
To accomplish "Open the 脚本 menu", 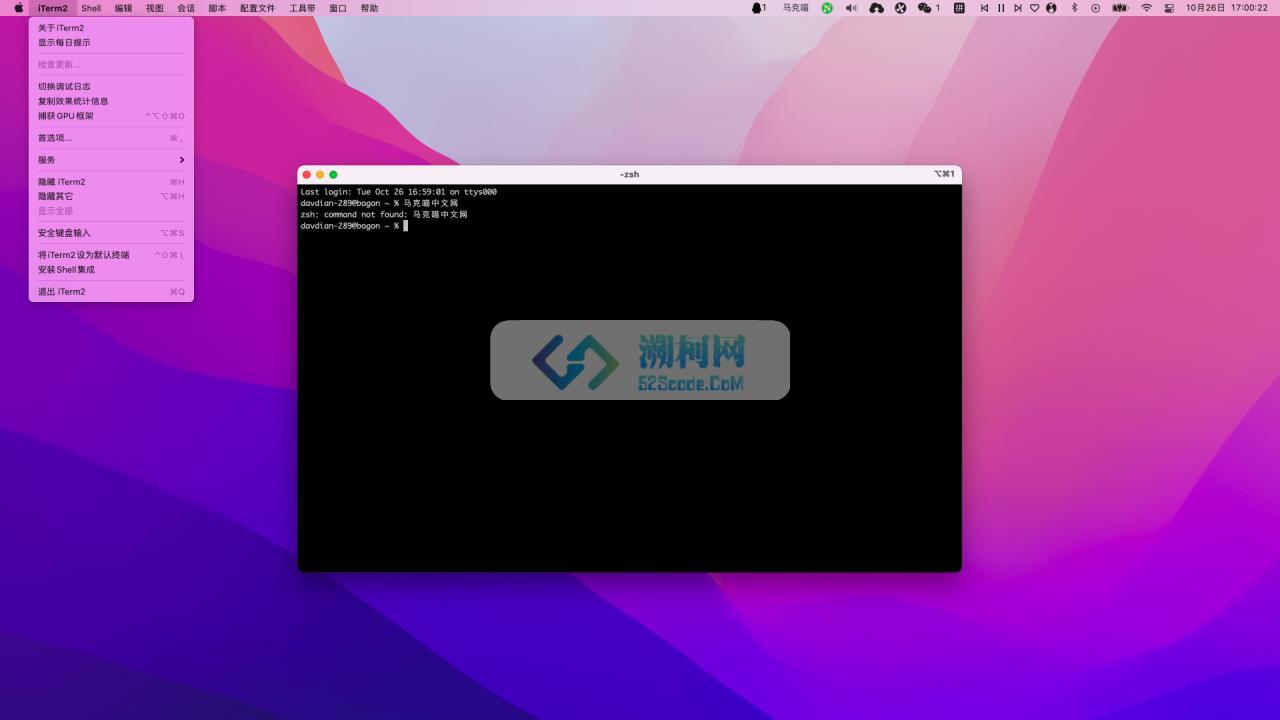I will [217, 8].
